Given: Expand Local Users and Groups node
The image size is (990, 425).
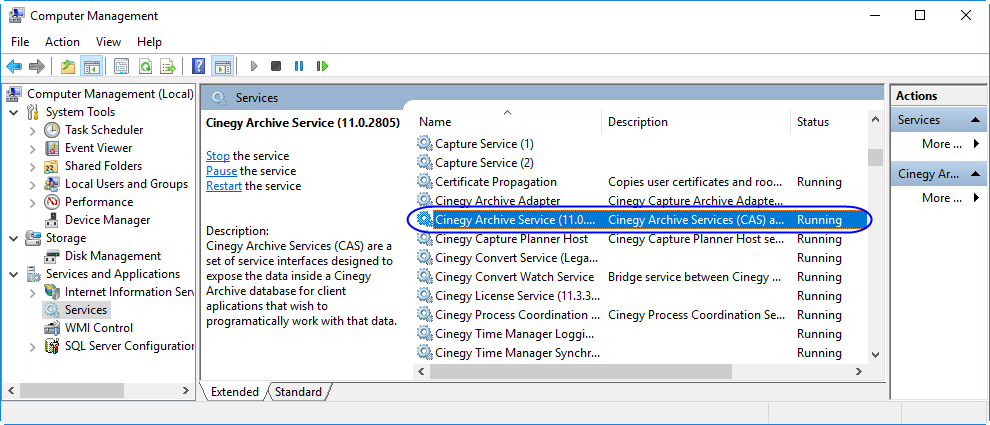Looking at the screenshot, I should coord(32,184).
